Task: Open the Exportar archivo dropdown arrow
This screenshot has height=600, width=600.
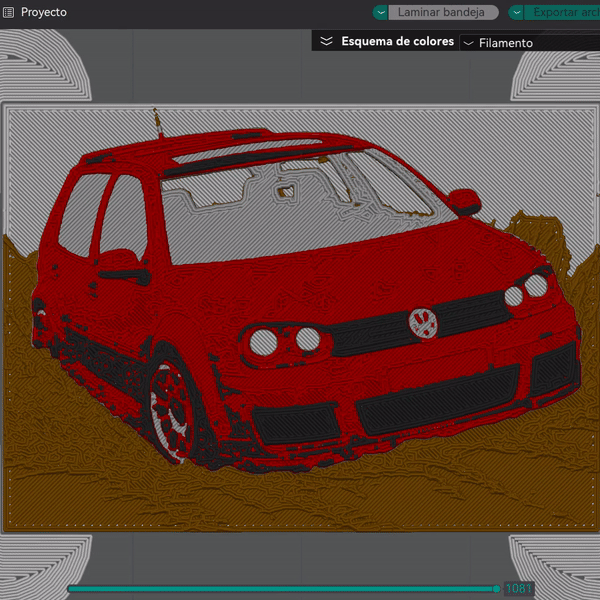Action: tap(517, 13)
